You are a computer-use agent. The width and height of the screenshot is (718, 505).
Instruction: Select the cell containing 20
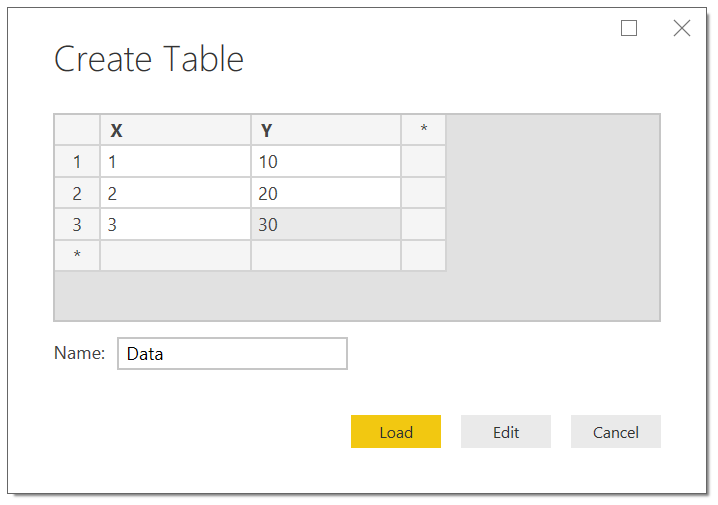pos(326,193)
